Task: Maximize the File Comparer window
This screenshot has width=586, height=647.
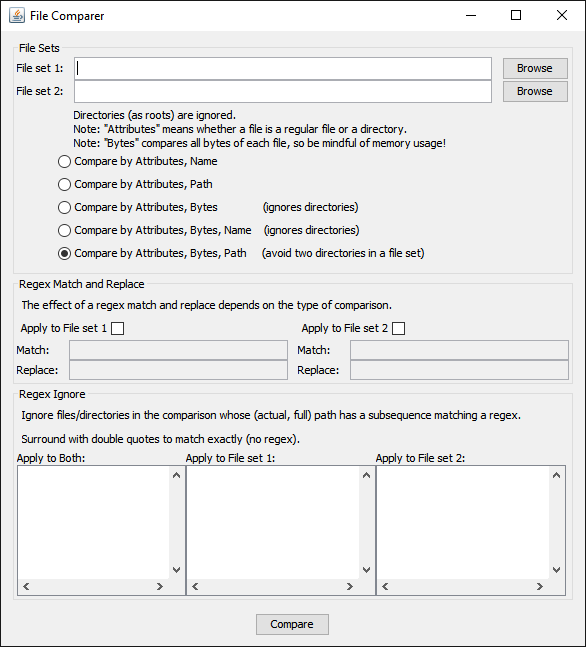Action: click(x=516, y=15)
